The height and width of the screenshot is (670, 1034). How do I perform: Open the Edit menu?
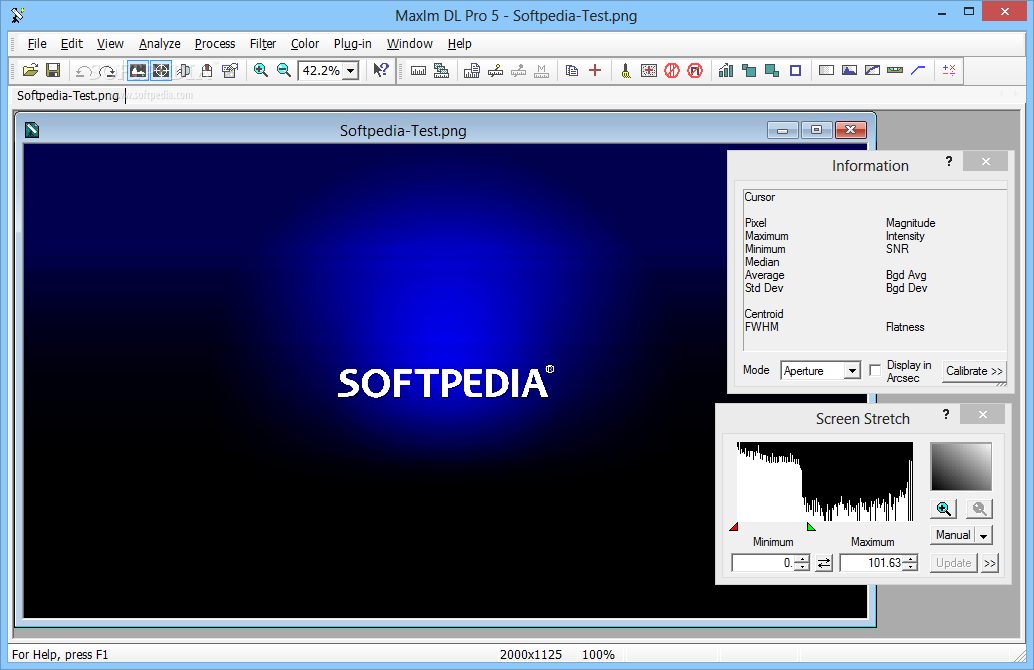coord(71,44)
